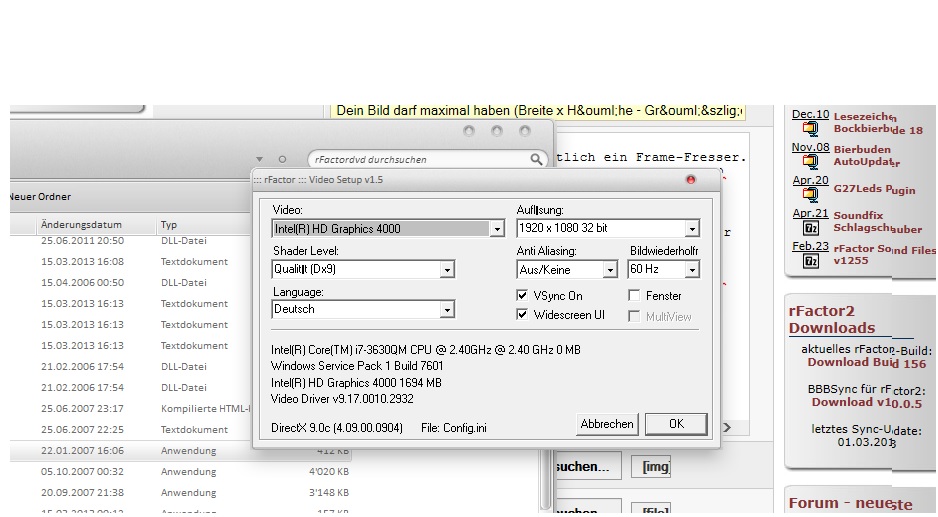Open the Video adapter dropdown
This screenshot has height=517, width=938.
click(x=497, y=229)
